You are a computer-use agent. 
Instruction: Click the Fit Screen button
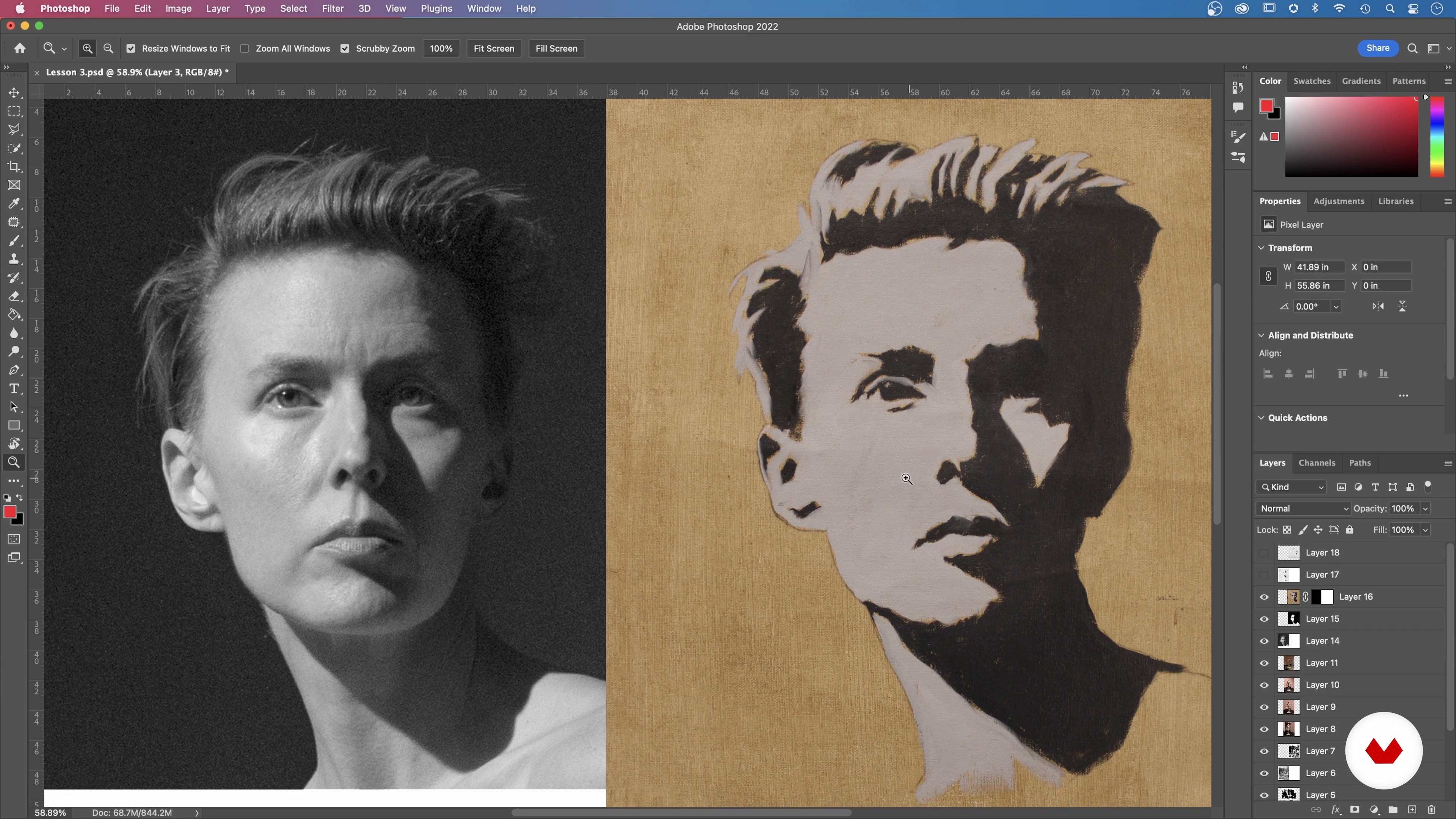tap(493, 49)
